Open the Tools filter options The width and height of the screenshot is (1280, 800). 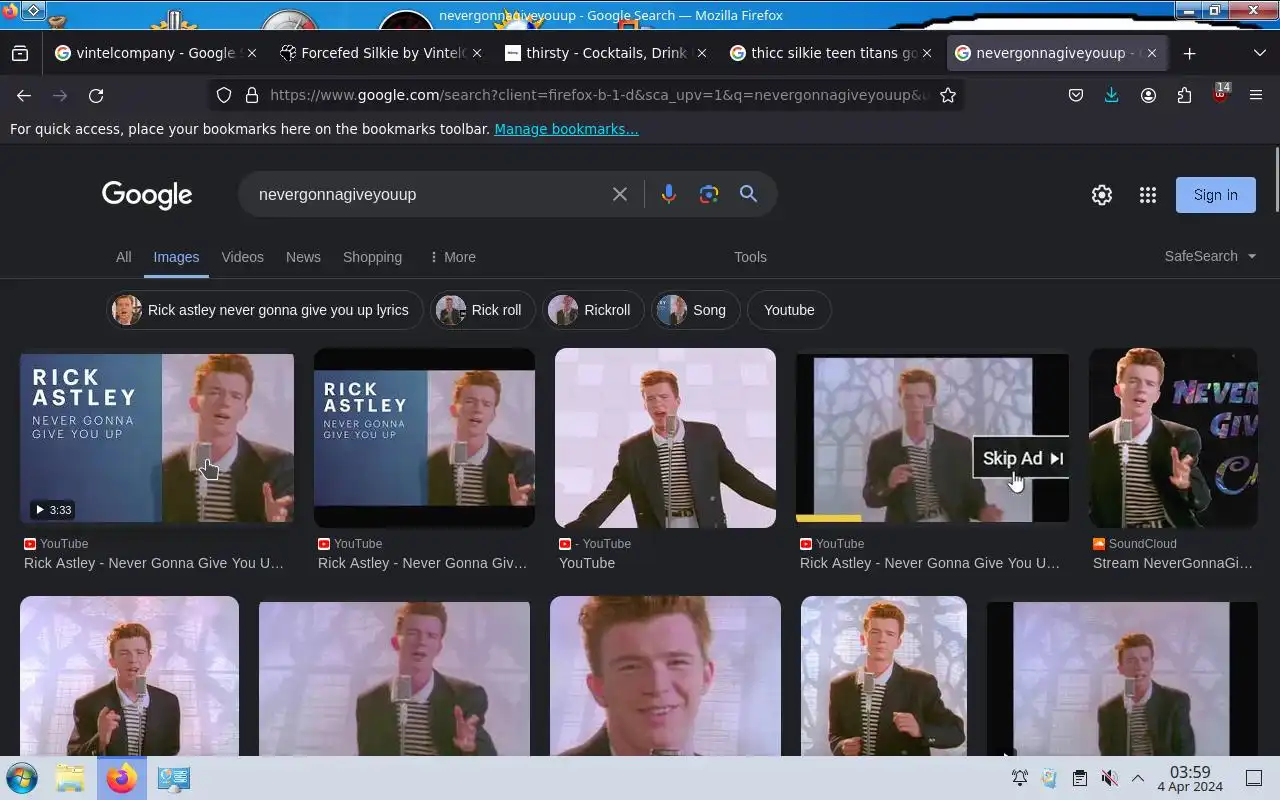point(750,257)
